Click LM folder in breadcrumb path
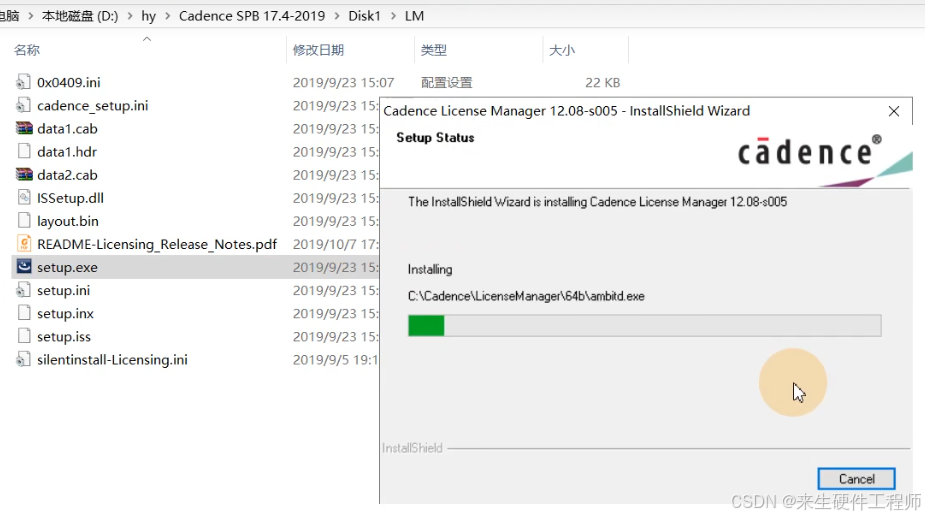The height and width of the screenshot is (517, 925). (414, 16)
